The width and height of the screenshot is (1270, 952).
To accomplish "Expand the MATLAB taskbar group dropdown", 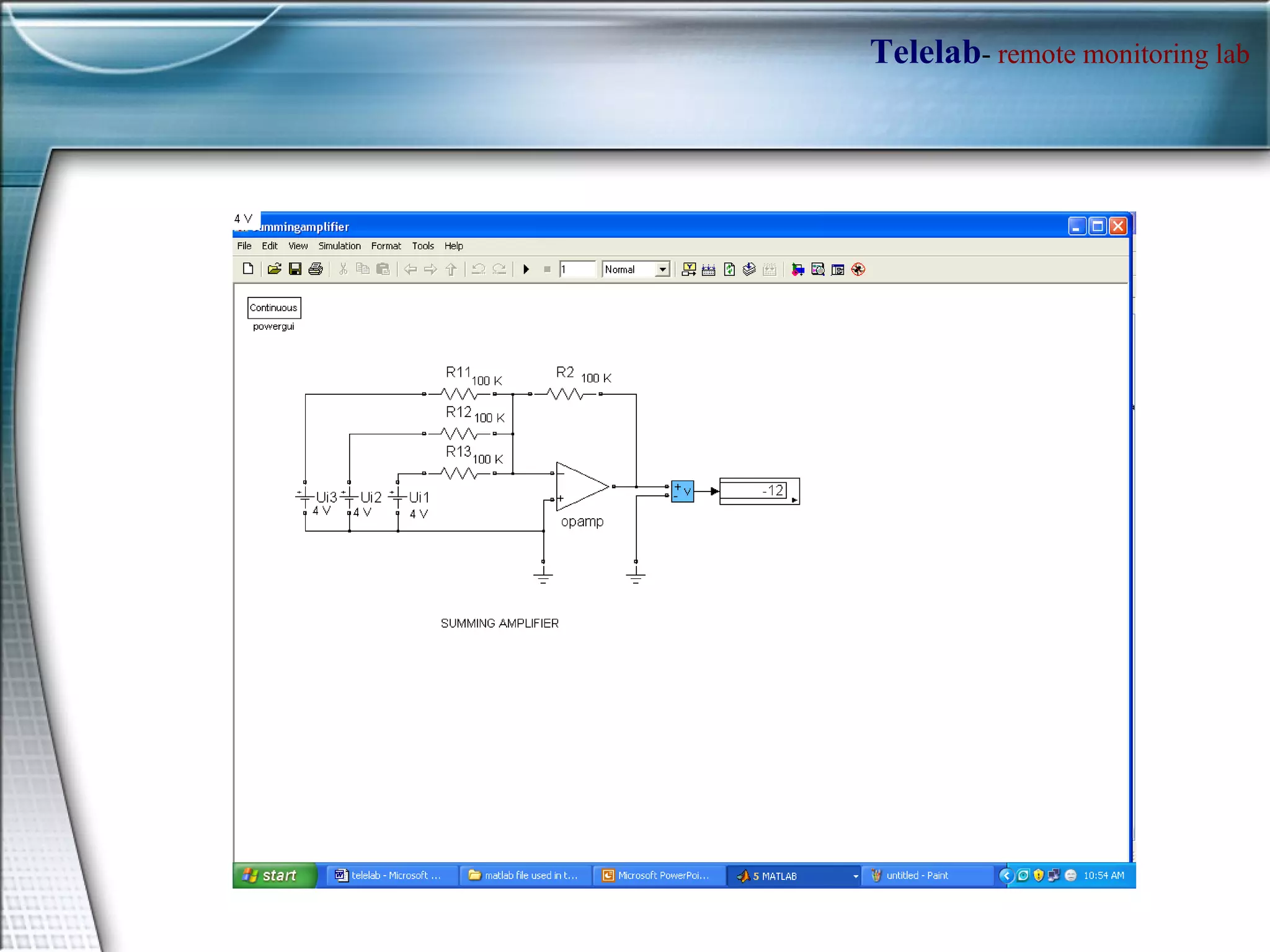I will click(855, 876).
